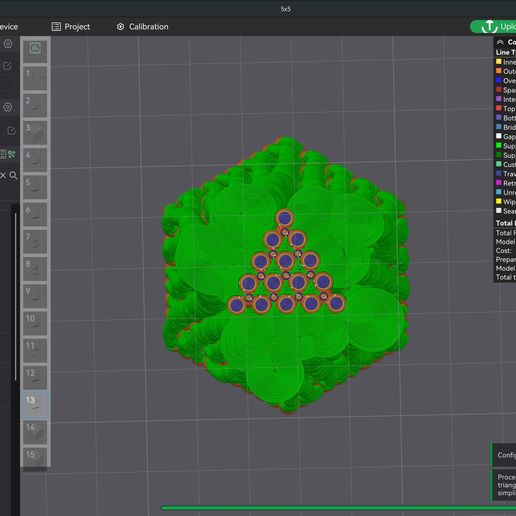
Task: Select plate 6 thumbnail
Action: (x=35, y=214)
